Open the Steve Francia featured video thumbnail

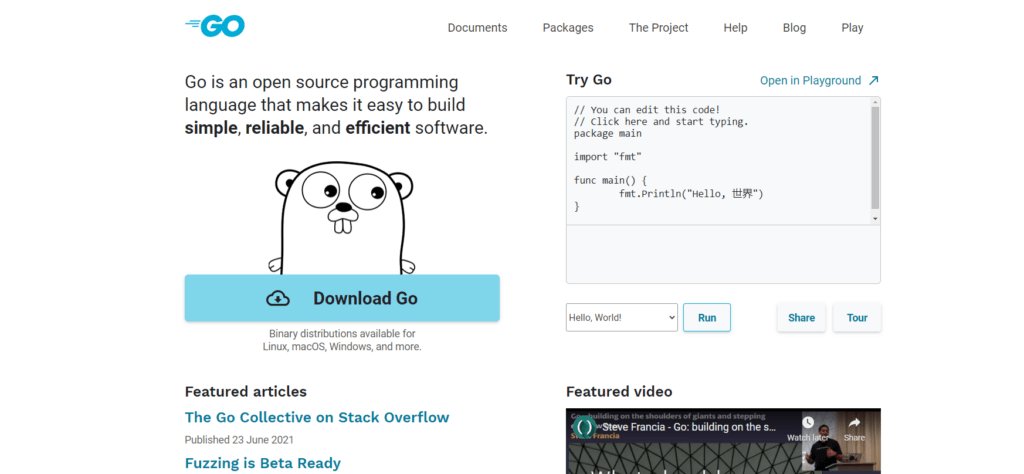tap(723, 441)
